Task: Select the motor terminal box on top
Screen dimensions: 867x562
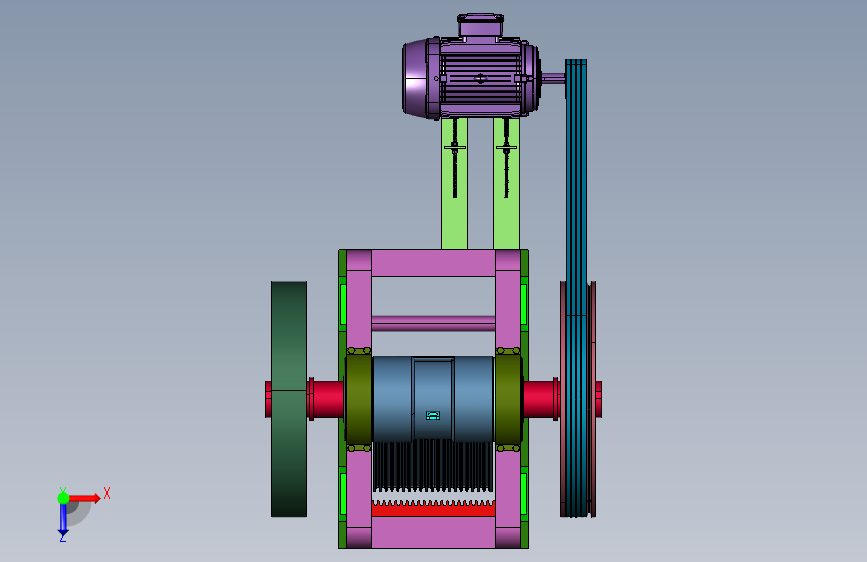Action: coord(480,26)
